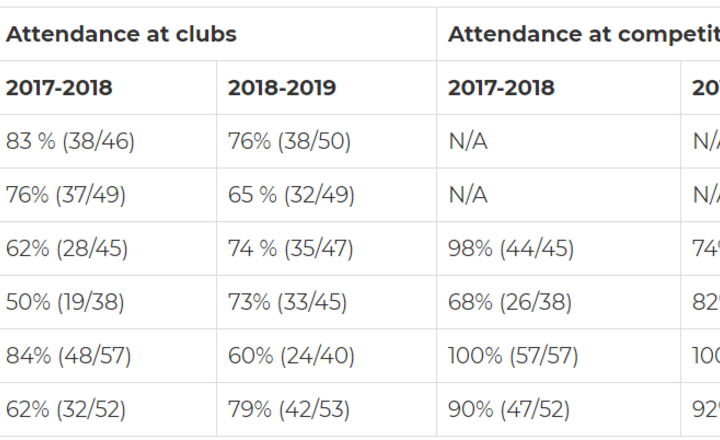
Task: Select the cell reading 76% (37/49)
Action: coord(66,195)
